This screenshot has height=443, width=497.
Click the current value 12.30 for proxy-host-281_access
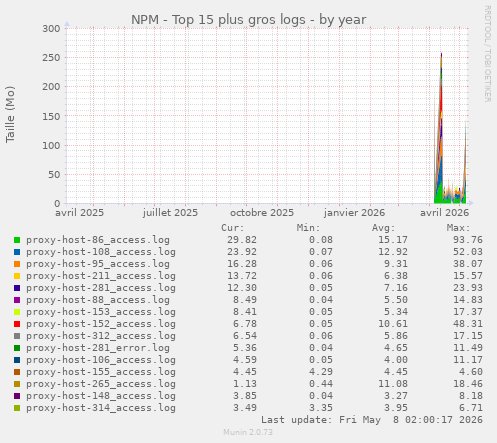coord(242,288)
